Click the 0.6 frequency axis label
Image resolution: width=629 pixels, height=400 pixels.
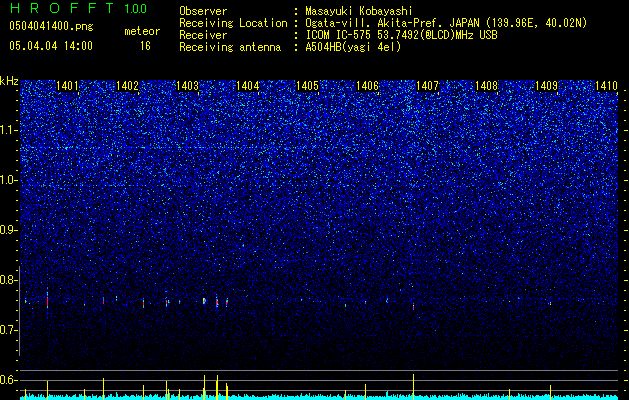click(x=9, y=380)
